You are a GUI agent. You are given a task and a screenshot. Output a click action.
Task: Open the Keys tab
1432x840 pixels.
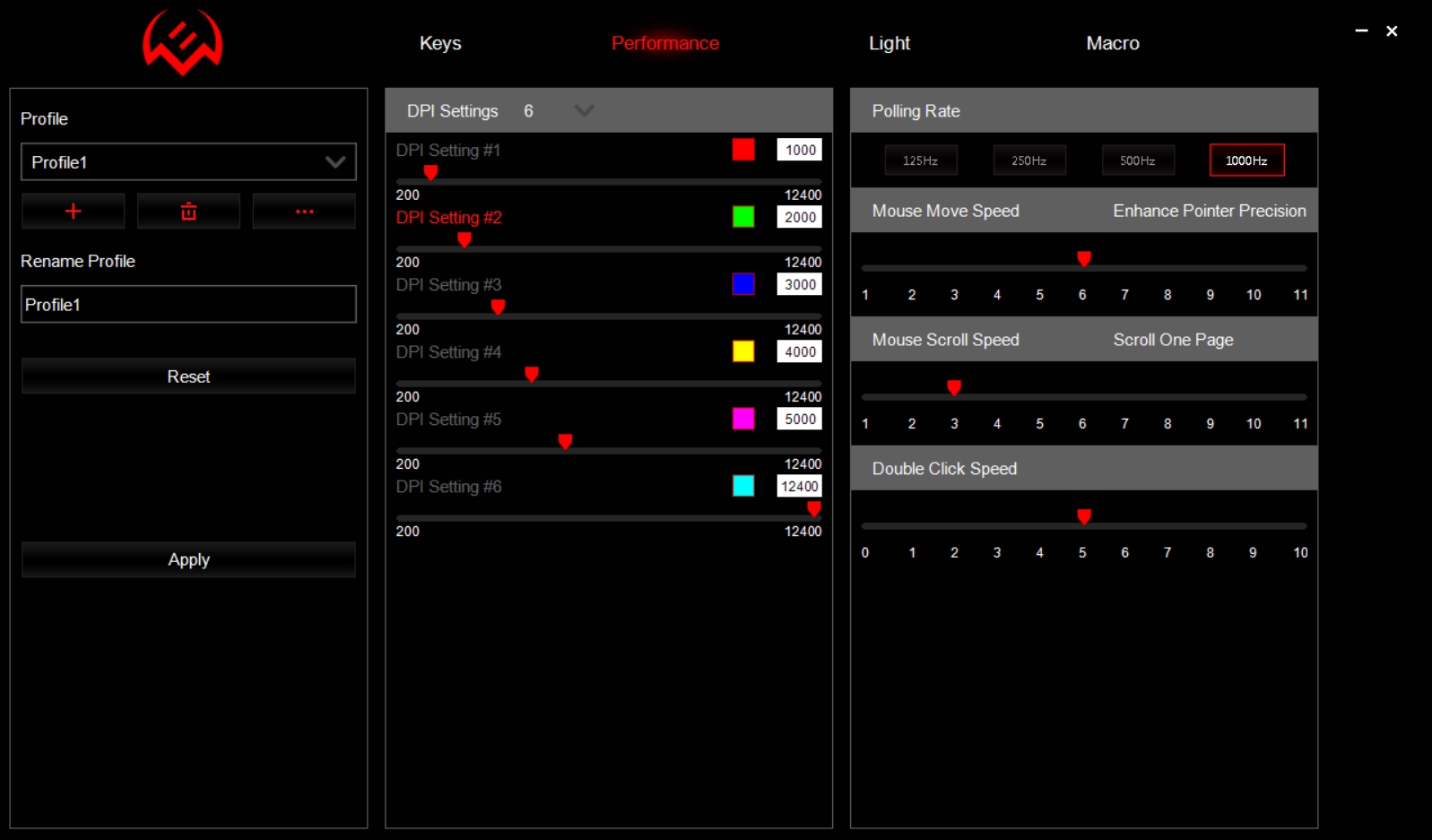440,43
